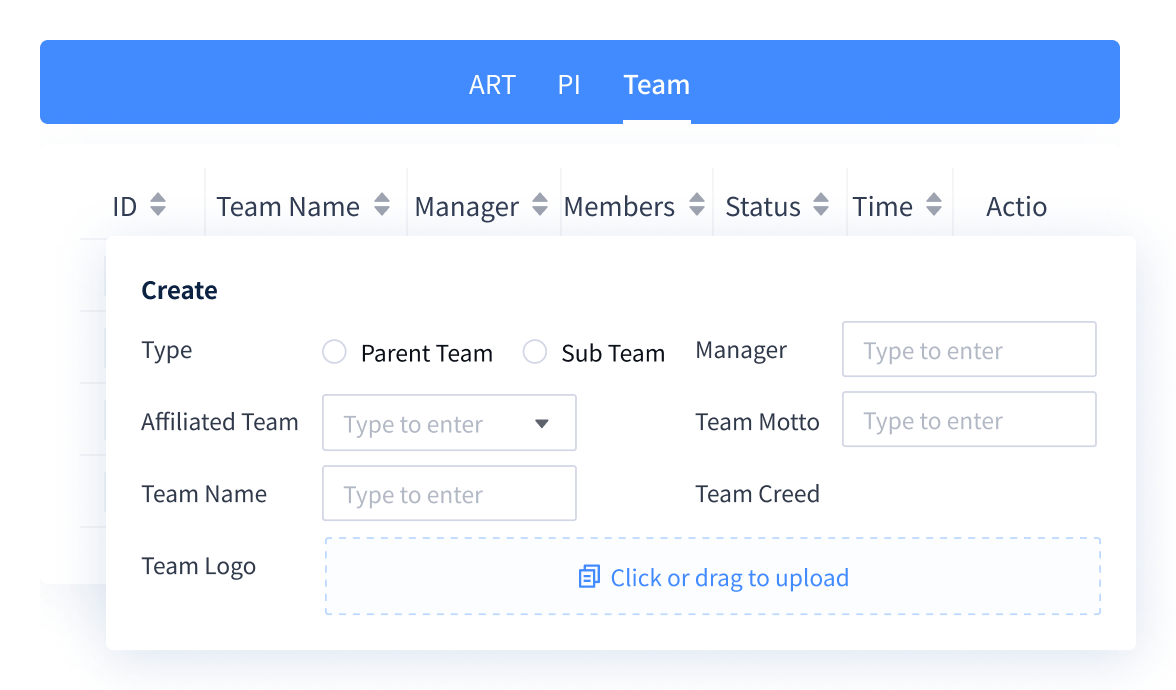Screen dimensions: 1176x690
Task: Open the PI tab
Action: (x=569, y=85)
